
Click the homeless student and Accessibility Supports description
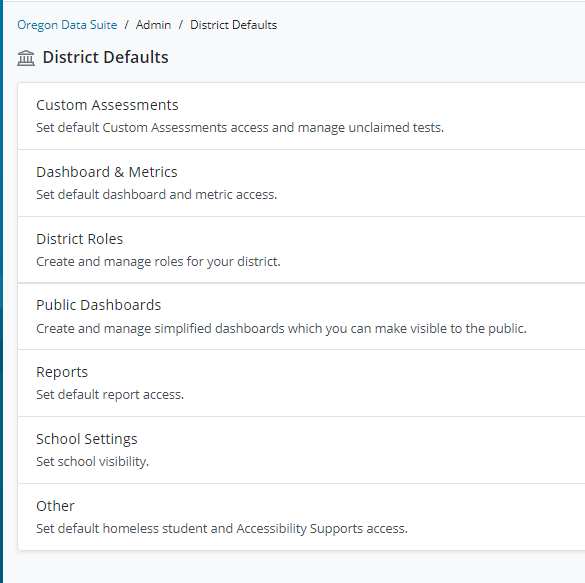pyautogui.click(x=222, y=529)
